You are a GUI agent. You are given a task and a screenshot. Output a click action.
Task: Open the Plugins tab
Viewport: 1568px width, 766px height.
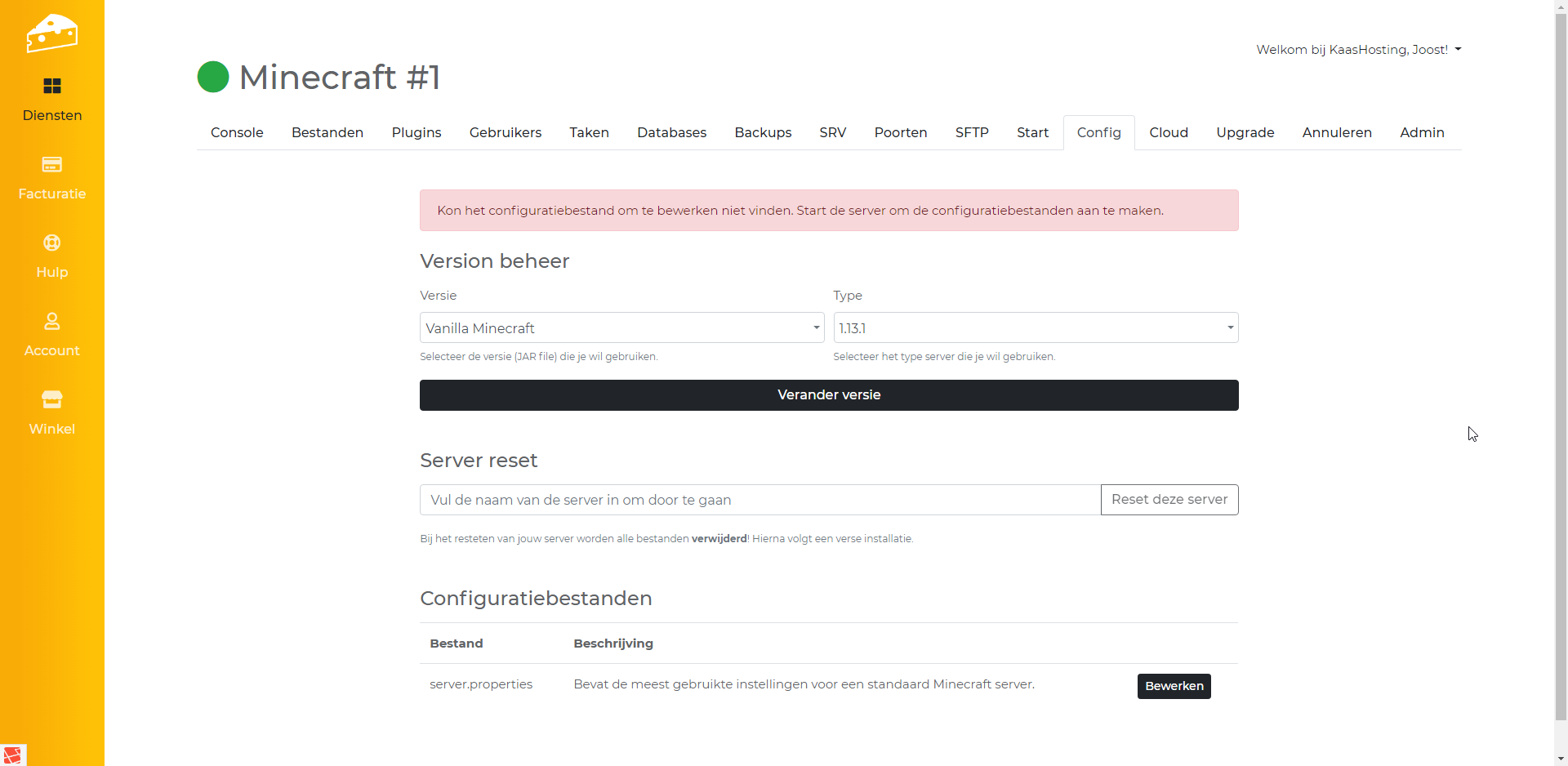[x=416, y=133]
